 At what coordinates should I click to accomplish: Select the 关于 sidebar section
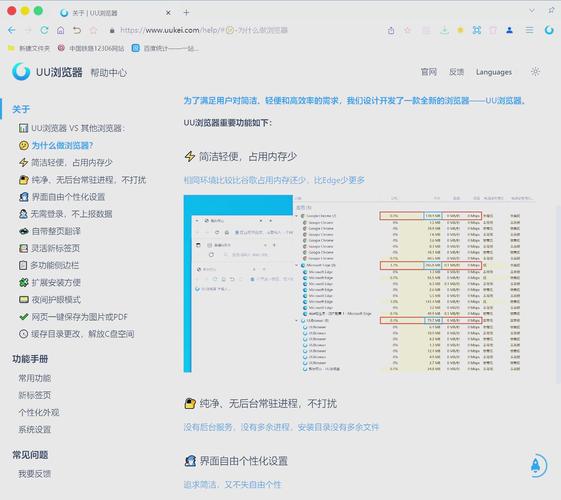pyautogui.click(x=21, y=109)
